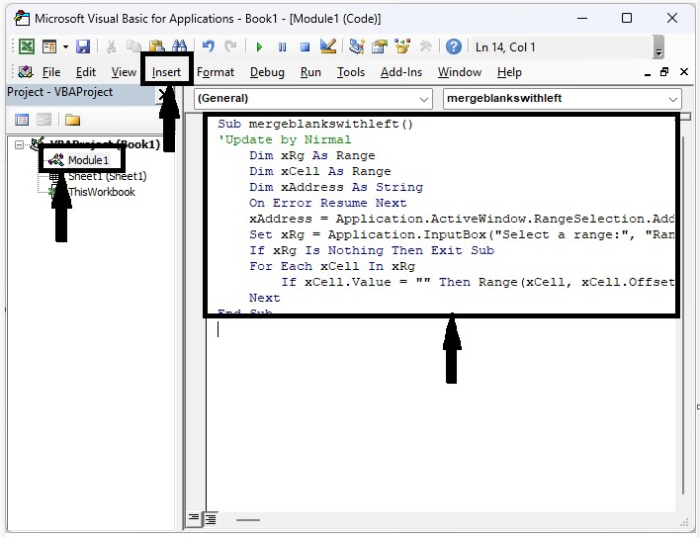Click the Insert UserForm toolbar icon
This screenshot has width=700, height=538.
[x=49, y=46]
